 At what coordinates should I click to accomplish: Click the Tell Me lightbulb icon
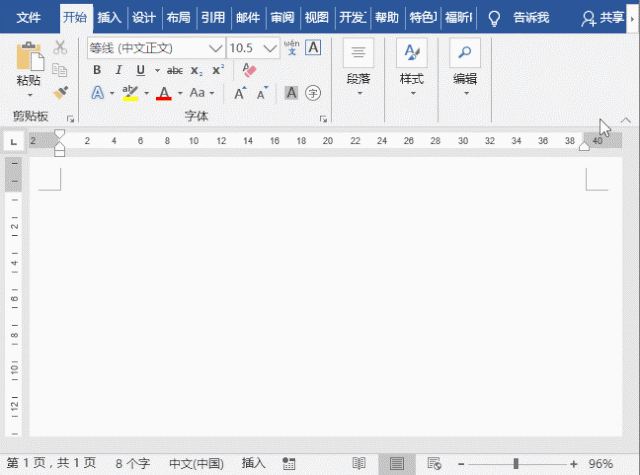click(x=494, y=18)
